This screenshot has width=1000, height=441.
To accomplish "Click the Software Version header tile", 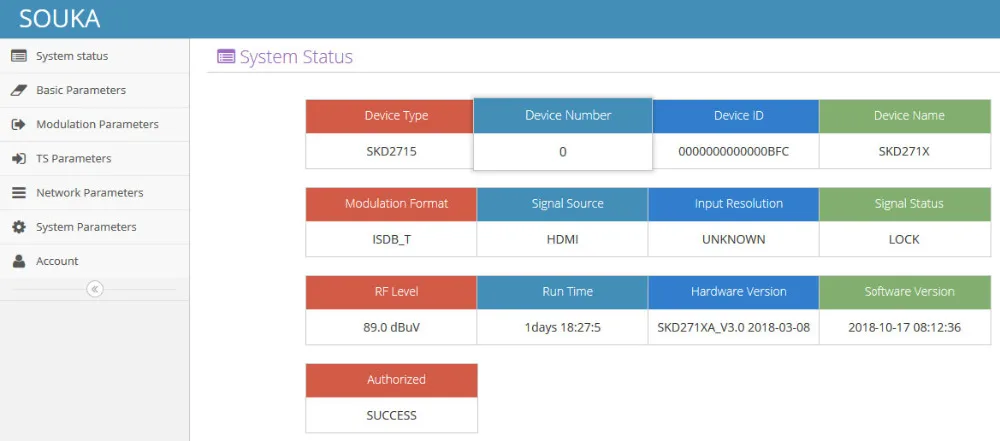I will [x=905, y=292].
